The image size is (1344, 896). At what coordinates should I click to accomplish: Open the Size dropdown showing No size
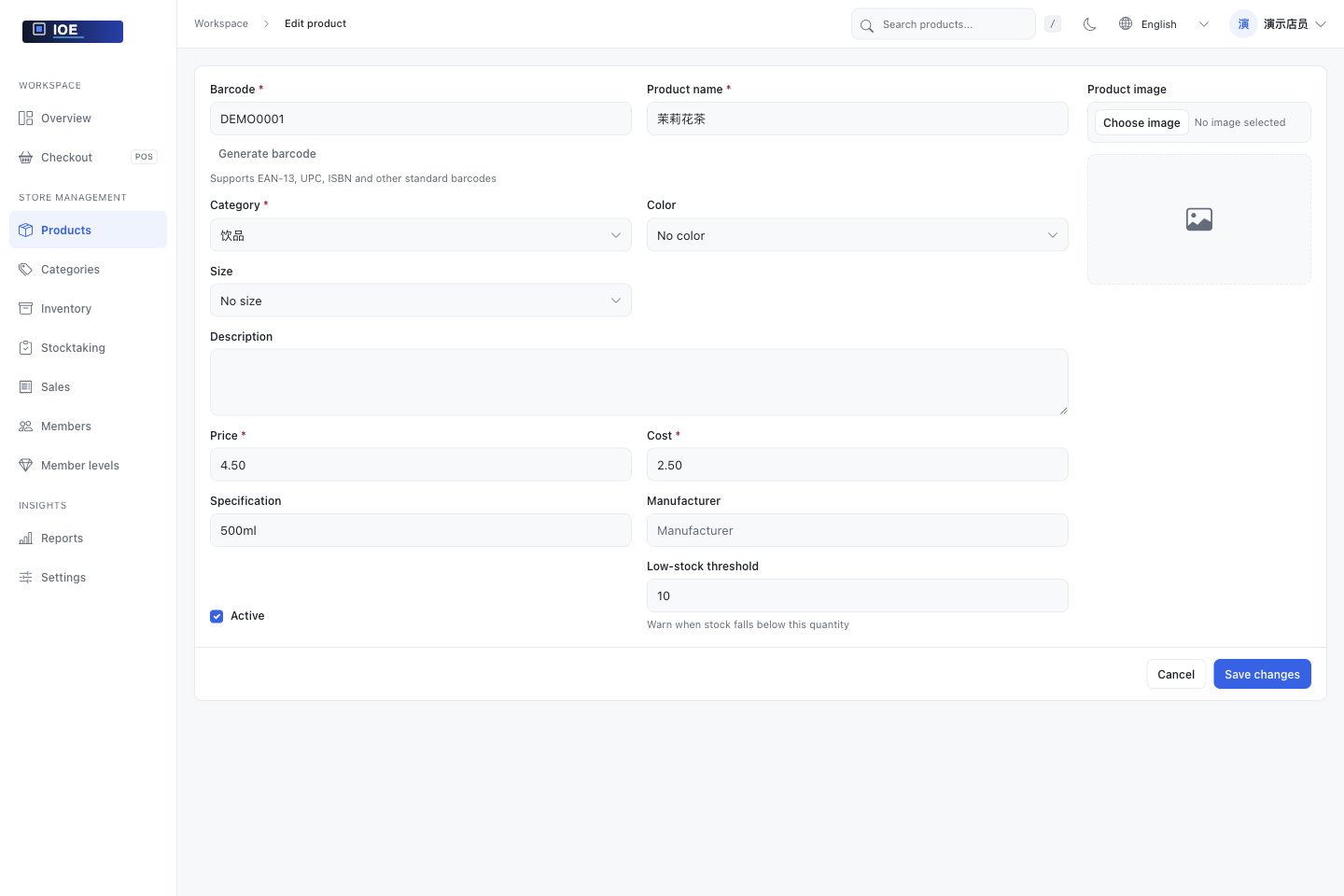(x=421, y=301)
